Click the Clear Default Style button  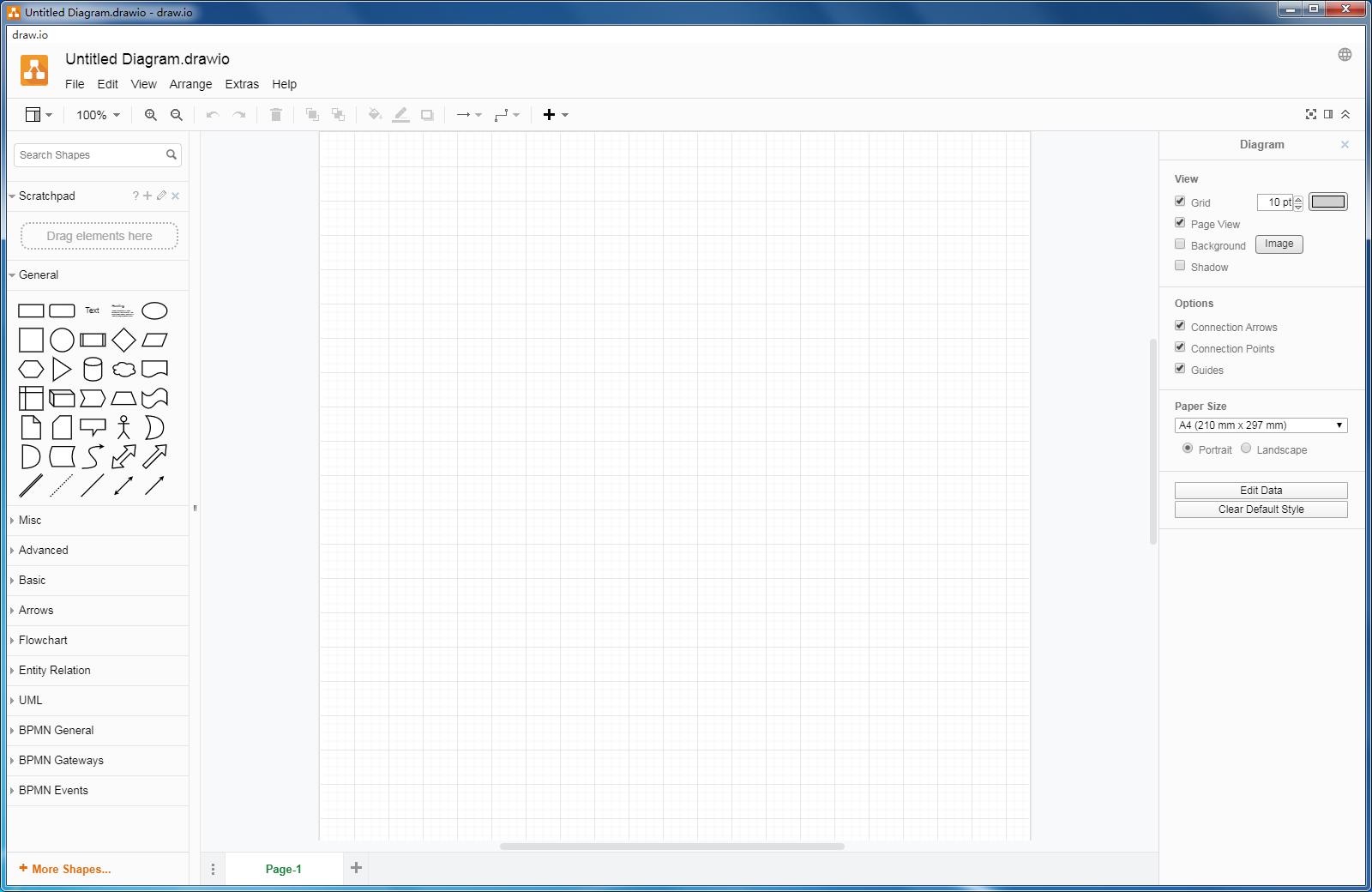[1261, 509]
